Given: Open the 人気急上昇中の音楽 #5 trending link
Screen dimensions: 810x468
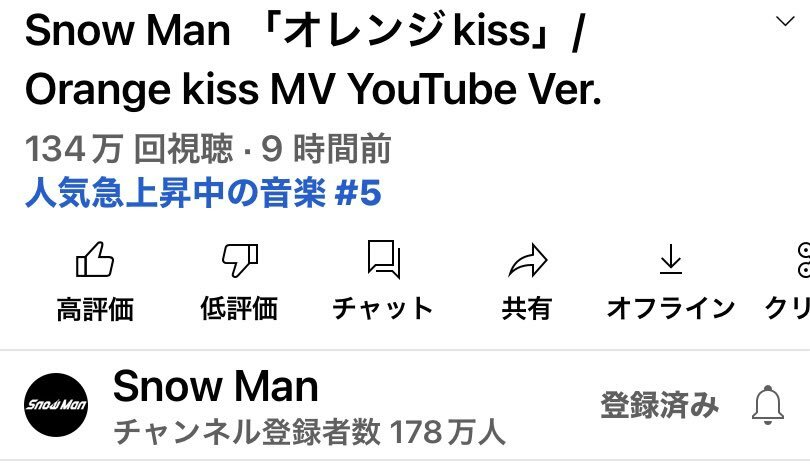Looking at the screenshot, I should tap(203, 193).
